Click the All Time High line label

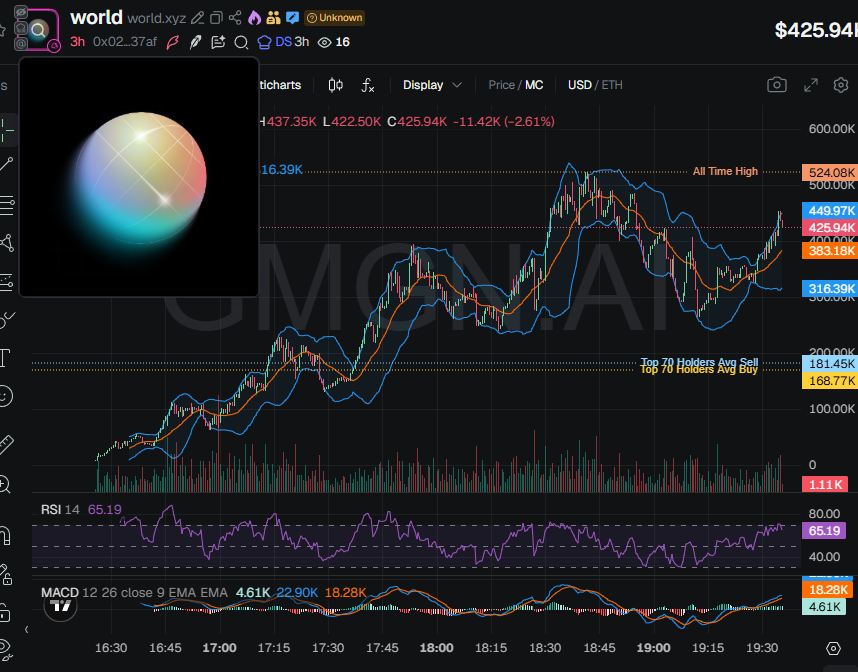[725, 171]
